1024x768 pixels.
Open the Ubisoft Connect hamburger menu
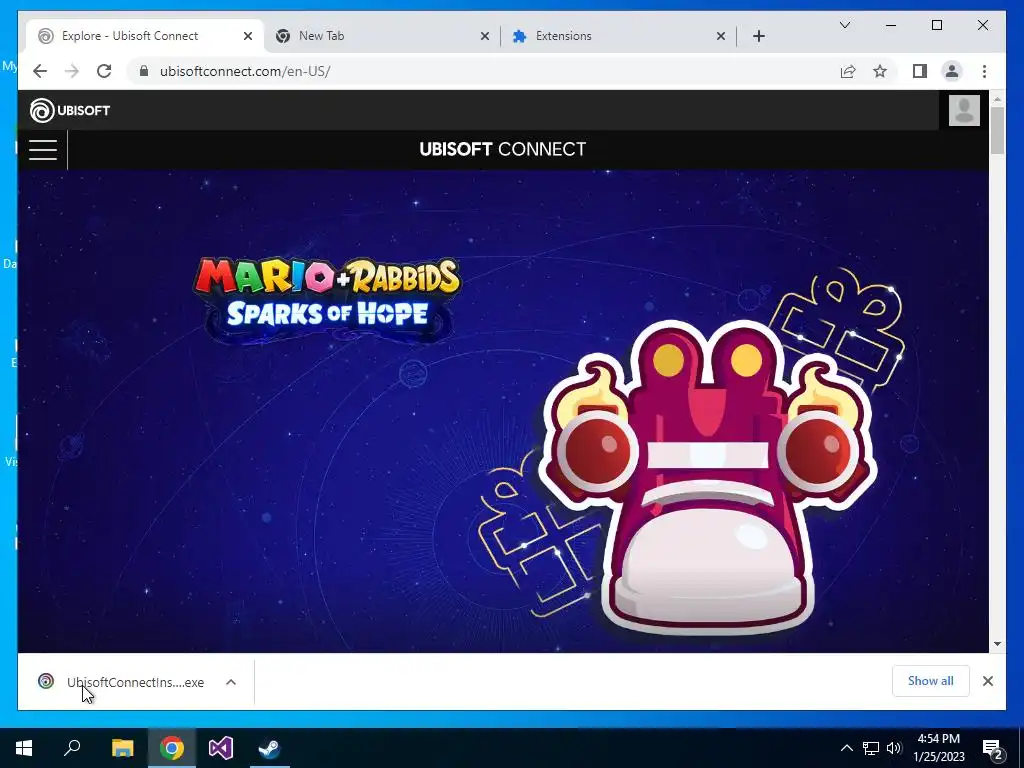43,150
